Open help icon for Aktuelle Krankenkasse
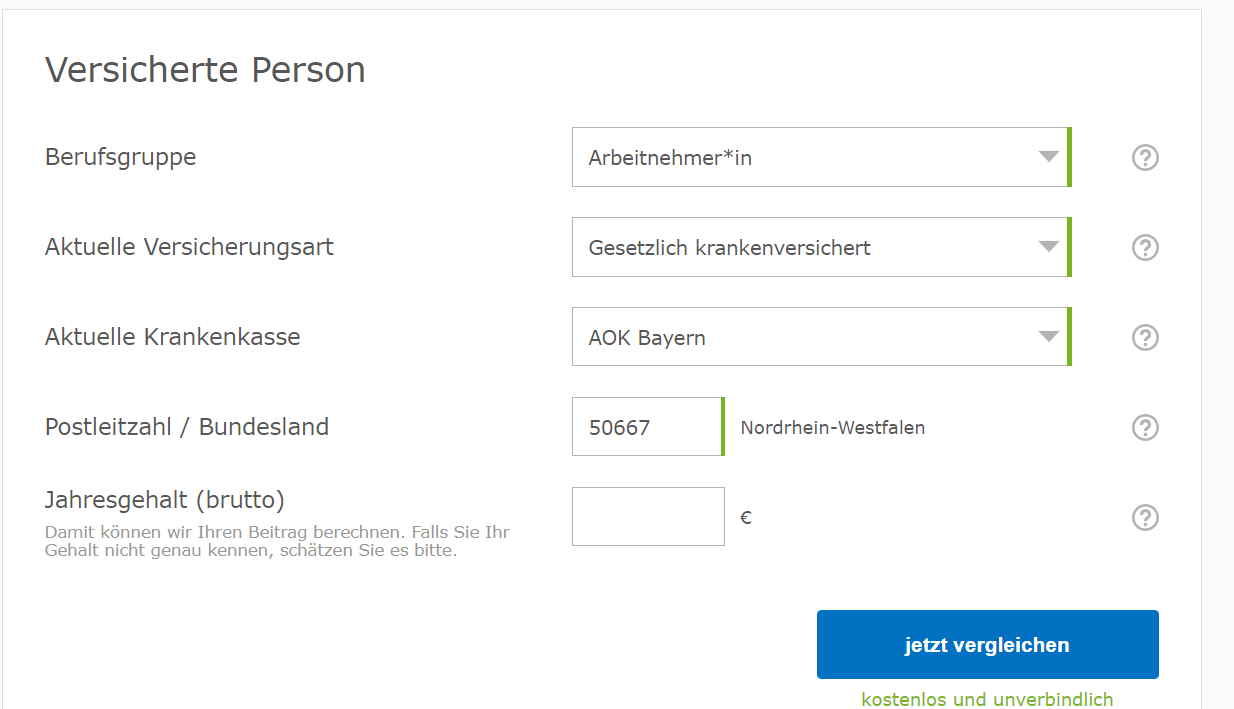1234x709 pixels. pos(1145,337)
